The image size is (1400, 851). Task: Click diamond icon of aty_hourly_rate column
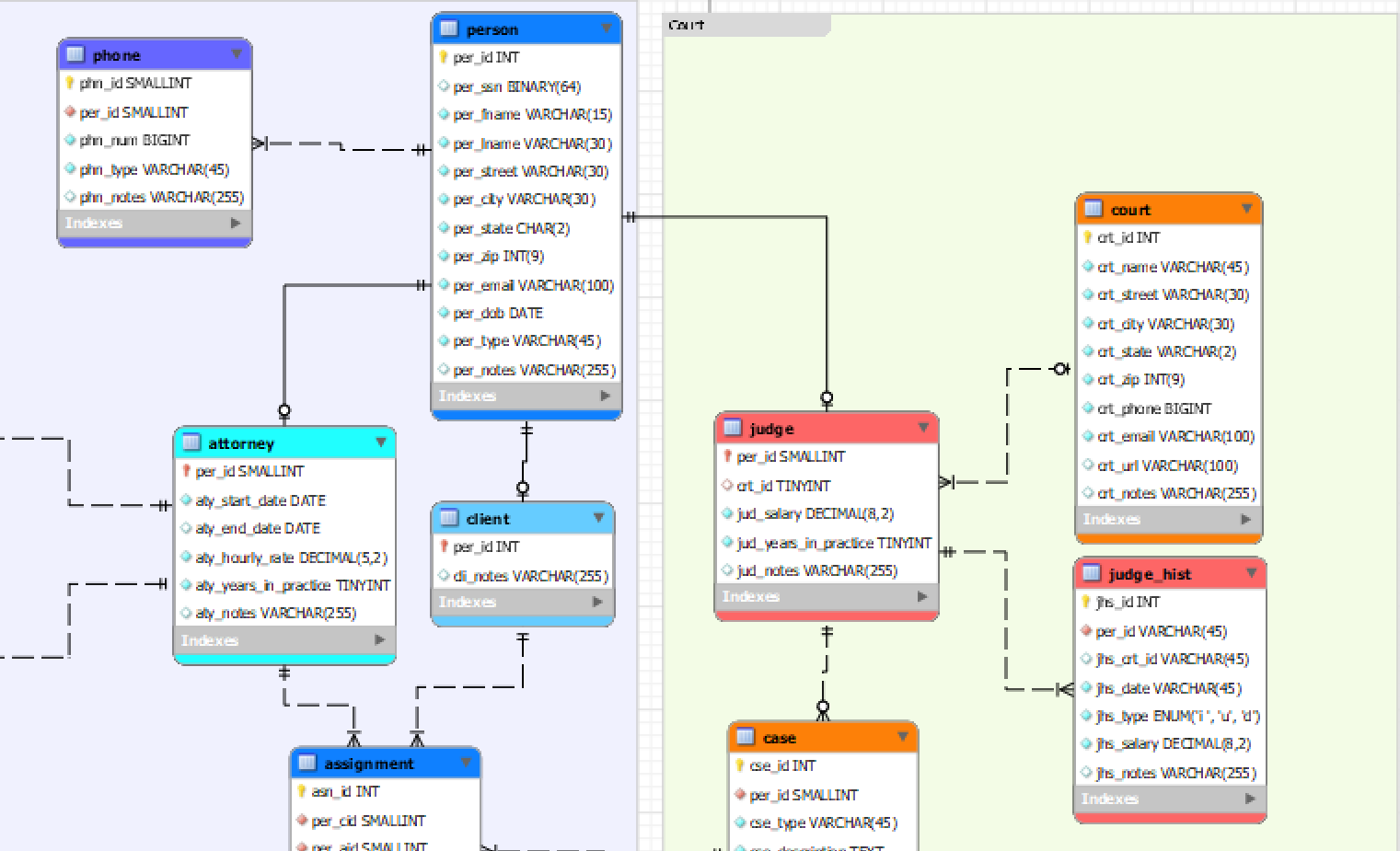coord(186,558)
